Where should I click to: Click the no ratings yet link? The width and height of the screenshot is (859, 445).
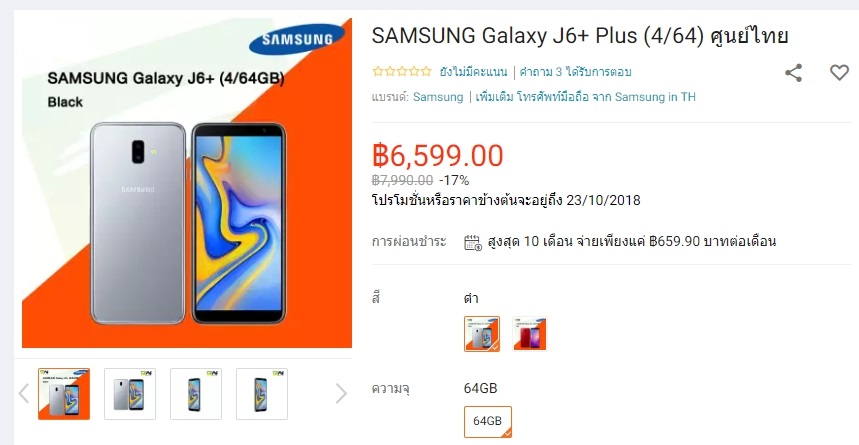473,72
